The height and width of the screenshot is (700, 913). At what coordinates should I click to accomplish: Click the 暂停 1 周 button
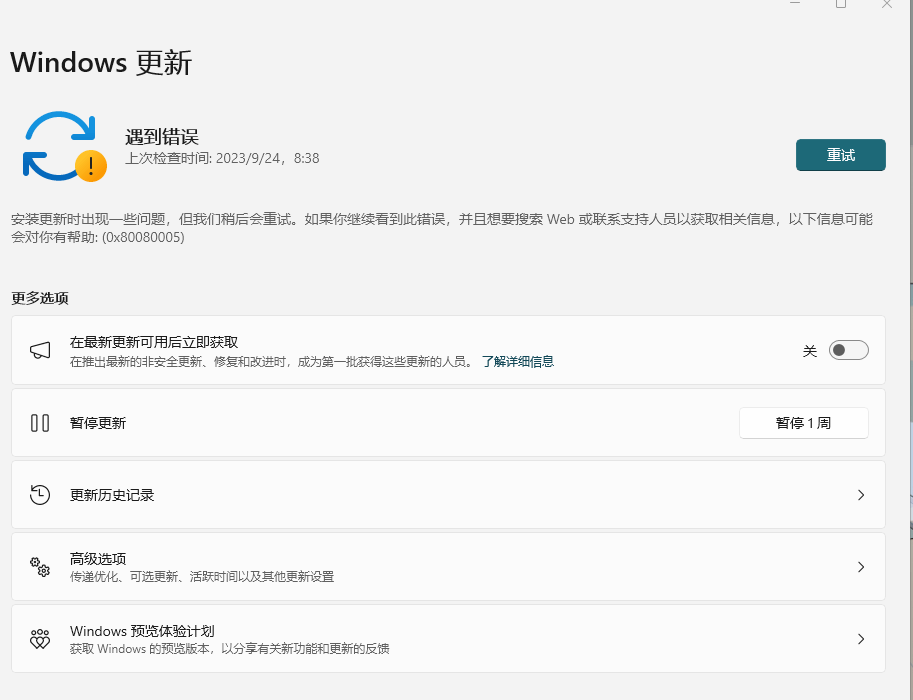click(804, 423)
